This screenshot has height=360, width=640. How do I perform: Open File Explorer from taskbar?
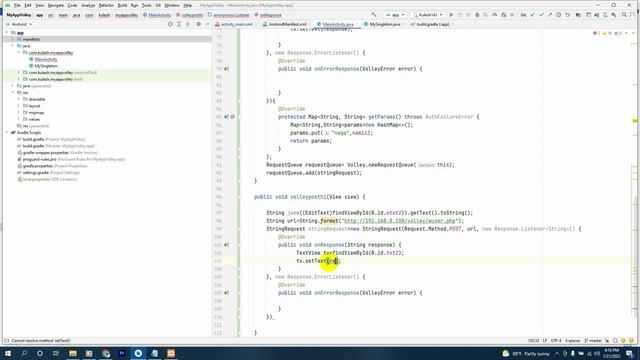point(73,353)
